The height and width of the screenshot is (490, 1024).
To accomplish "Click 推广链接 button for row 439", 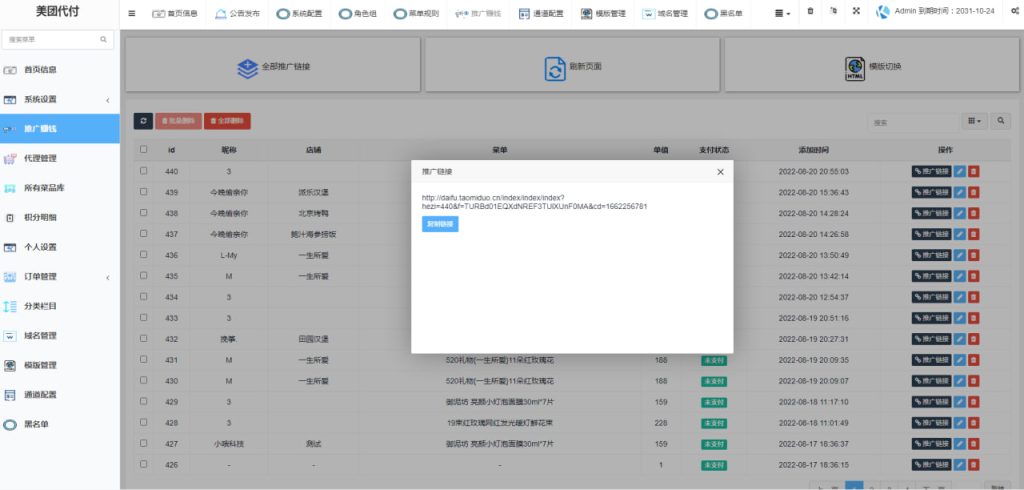I will 932,193.
